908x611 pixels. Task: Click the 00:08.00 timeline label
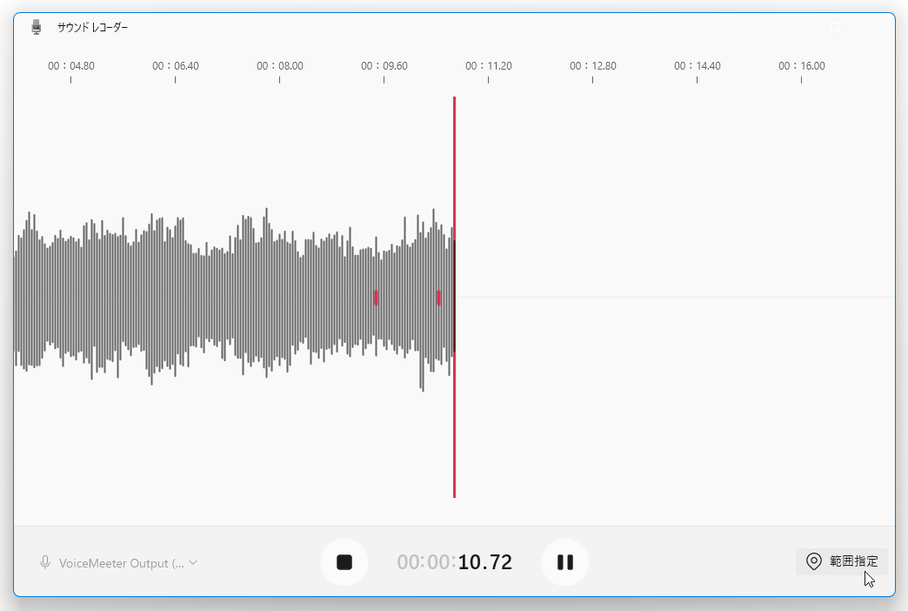click(280, 66)
